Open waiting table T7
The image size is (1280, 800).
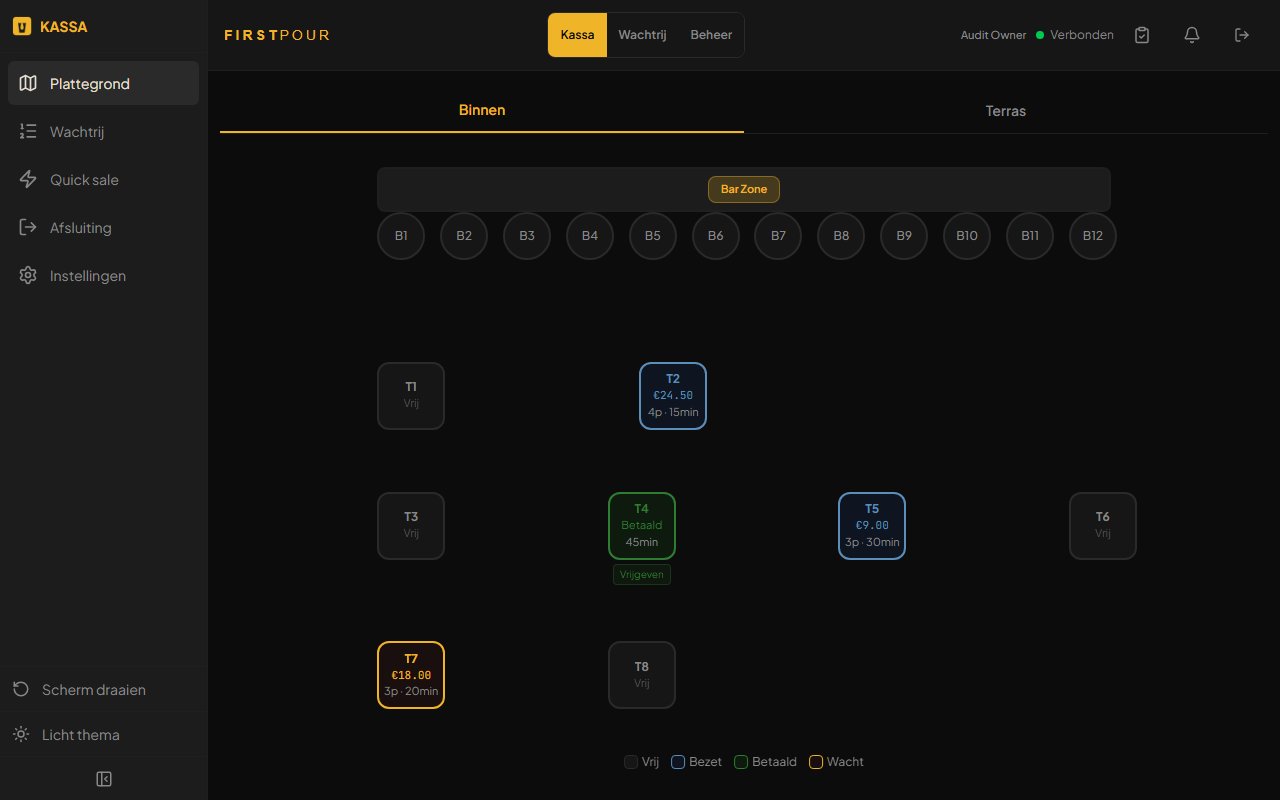pyautogui.click(x=411, y=675)
